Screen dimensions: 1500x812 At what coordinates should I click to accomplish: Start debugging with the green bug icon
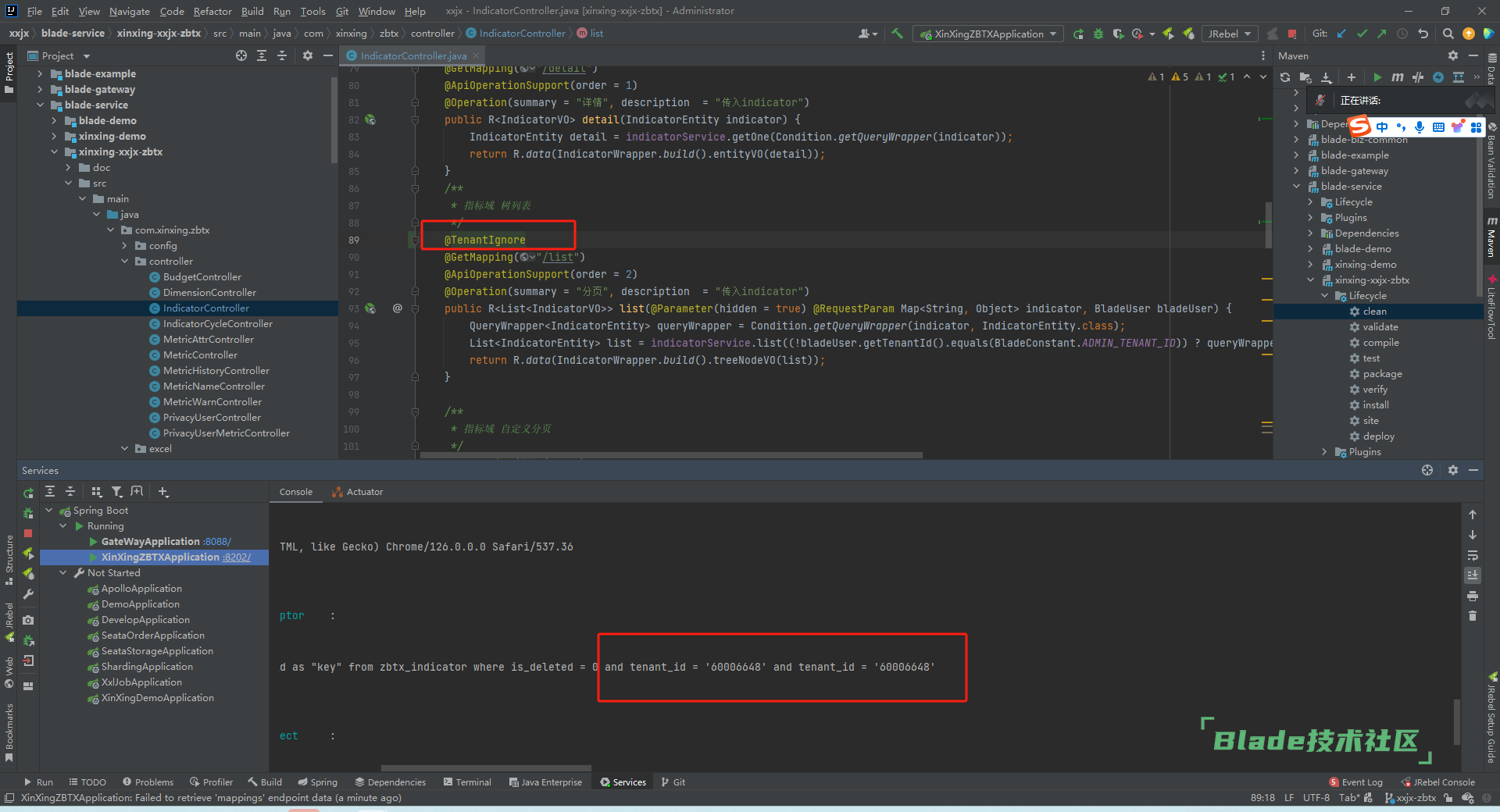1098,34
